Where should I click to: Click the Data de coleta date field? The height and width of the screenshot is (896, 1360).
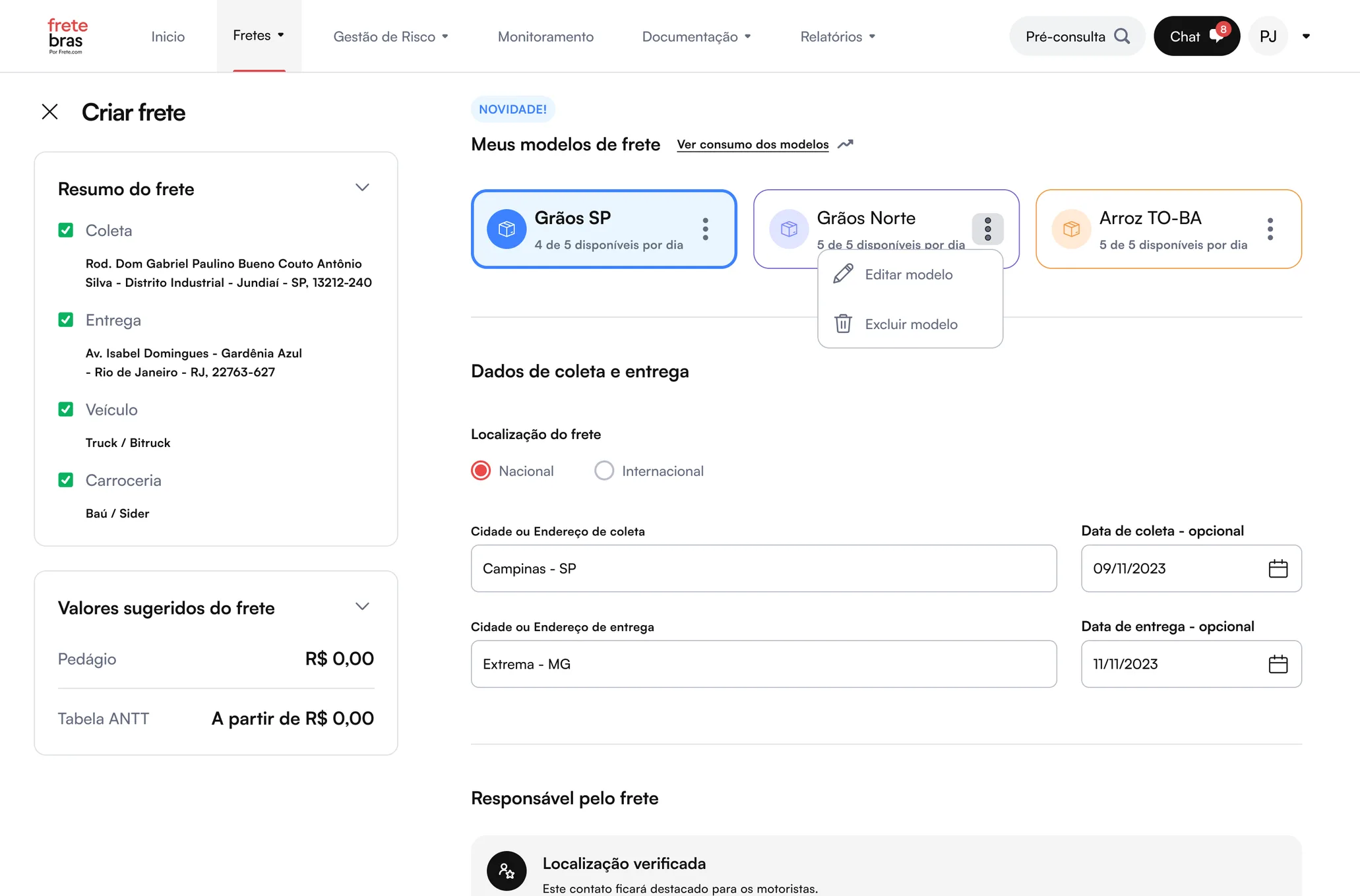coord(1191,568)
